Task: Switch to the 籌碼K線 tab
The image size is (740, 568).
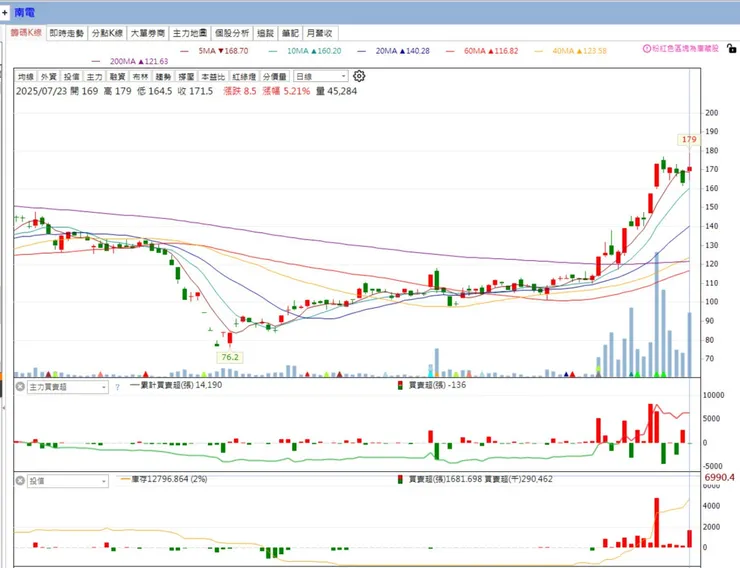Action: [x=26, y=33]
